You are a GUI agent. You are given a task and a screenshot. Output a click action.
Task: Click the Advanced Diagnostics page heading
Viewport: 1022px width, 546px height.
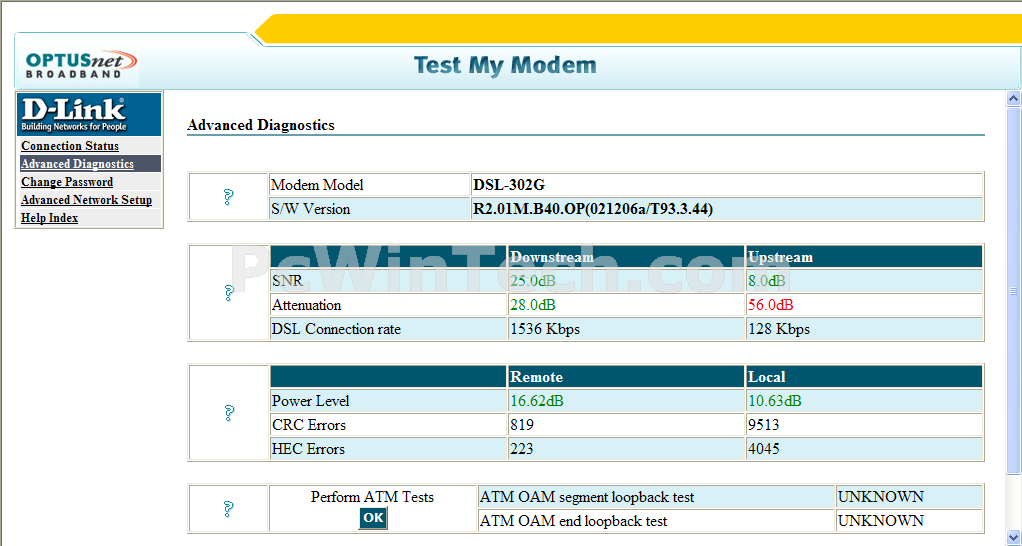point(261,125)
